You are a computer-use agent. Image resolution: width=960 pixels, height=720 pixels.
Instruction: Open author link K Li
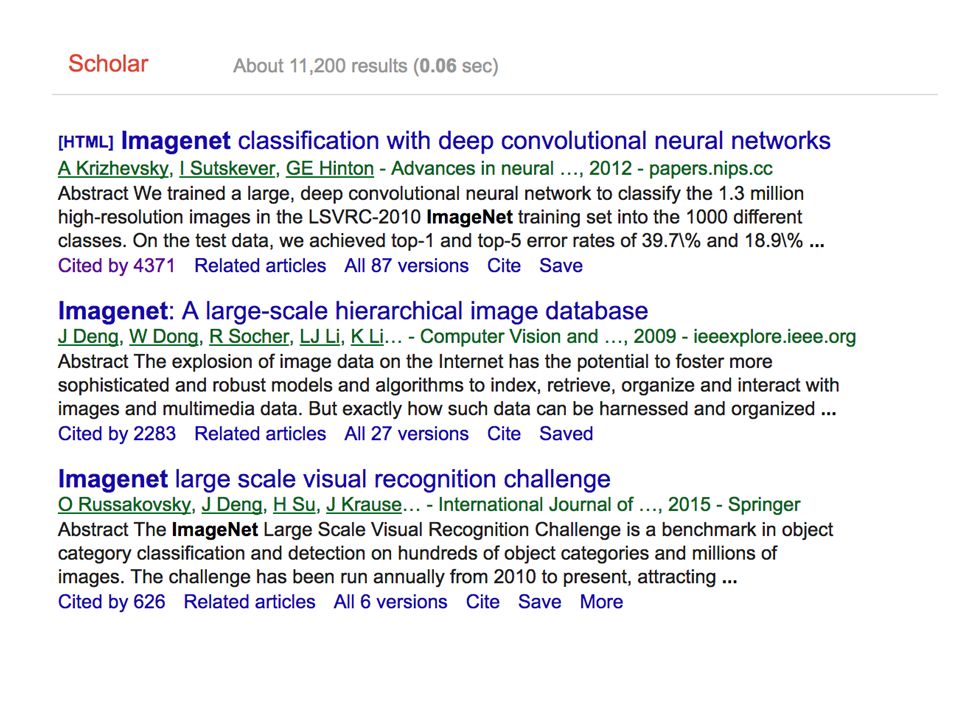tap(367, 337)
